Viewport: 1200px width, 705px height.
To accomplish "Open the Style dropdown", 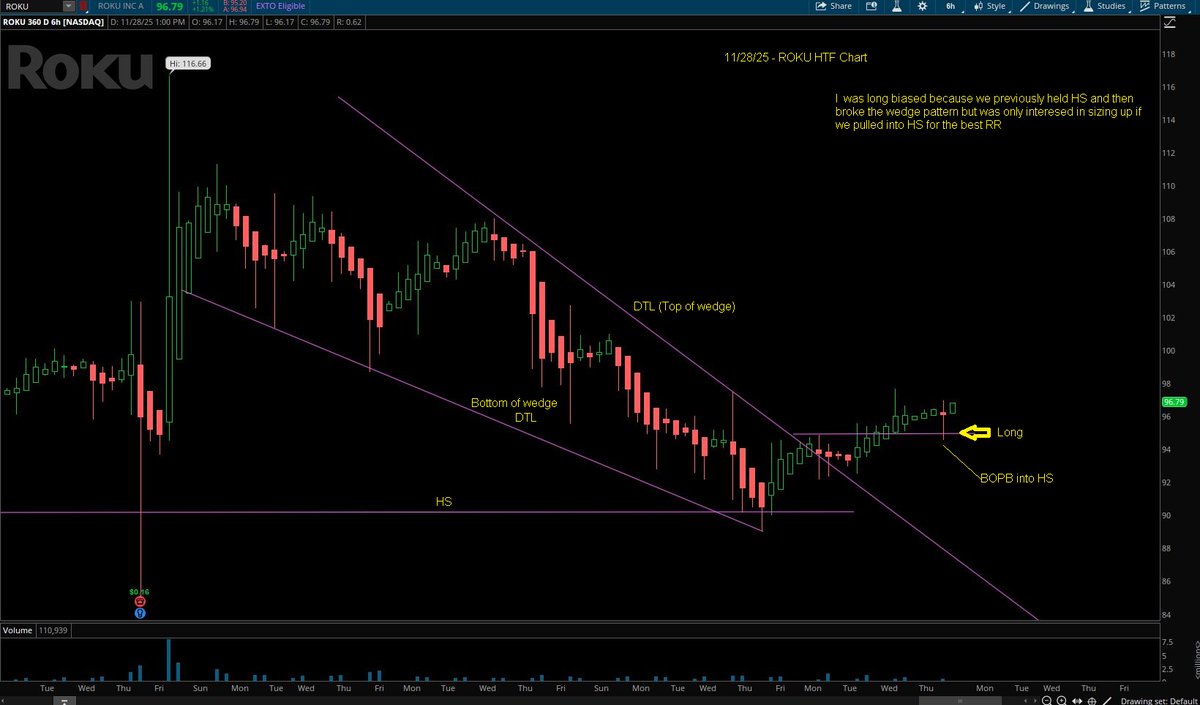I will click(x=989, y=6).
